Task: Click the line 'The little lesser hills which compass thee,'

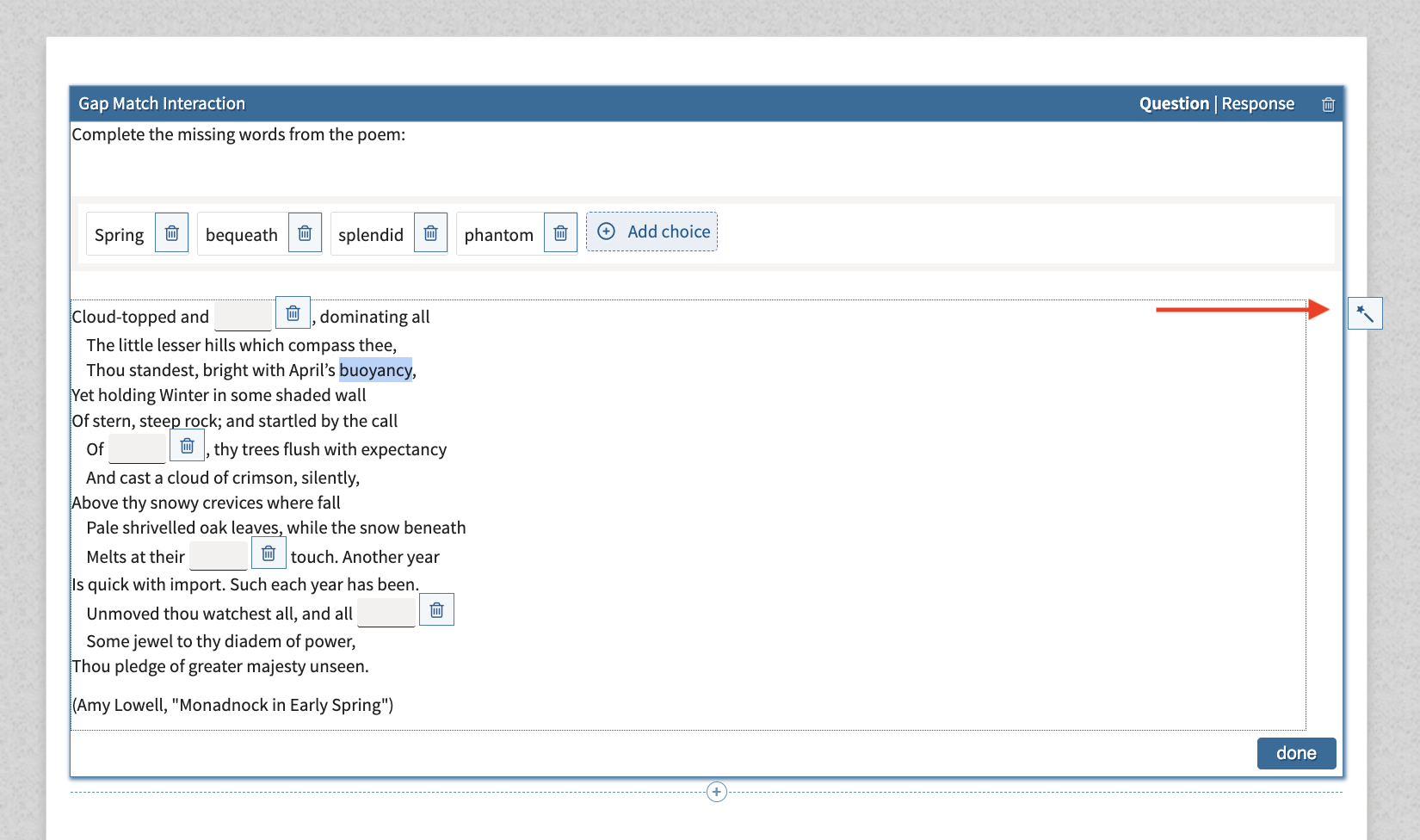Action: [x=242, y=345]
